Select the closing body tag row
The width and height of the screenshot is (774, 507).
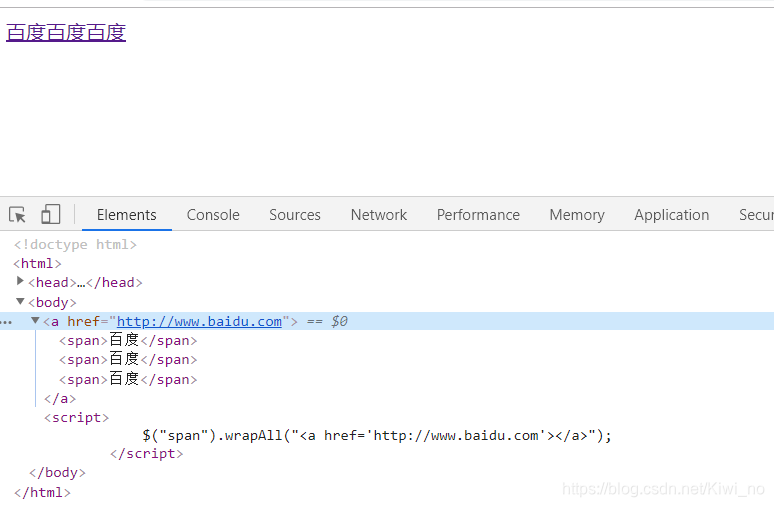click(x=57, y=473)
